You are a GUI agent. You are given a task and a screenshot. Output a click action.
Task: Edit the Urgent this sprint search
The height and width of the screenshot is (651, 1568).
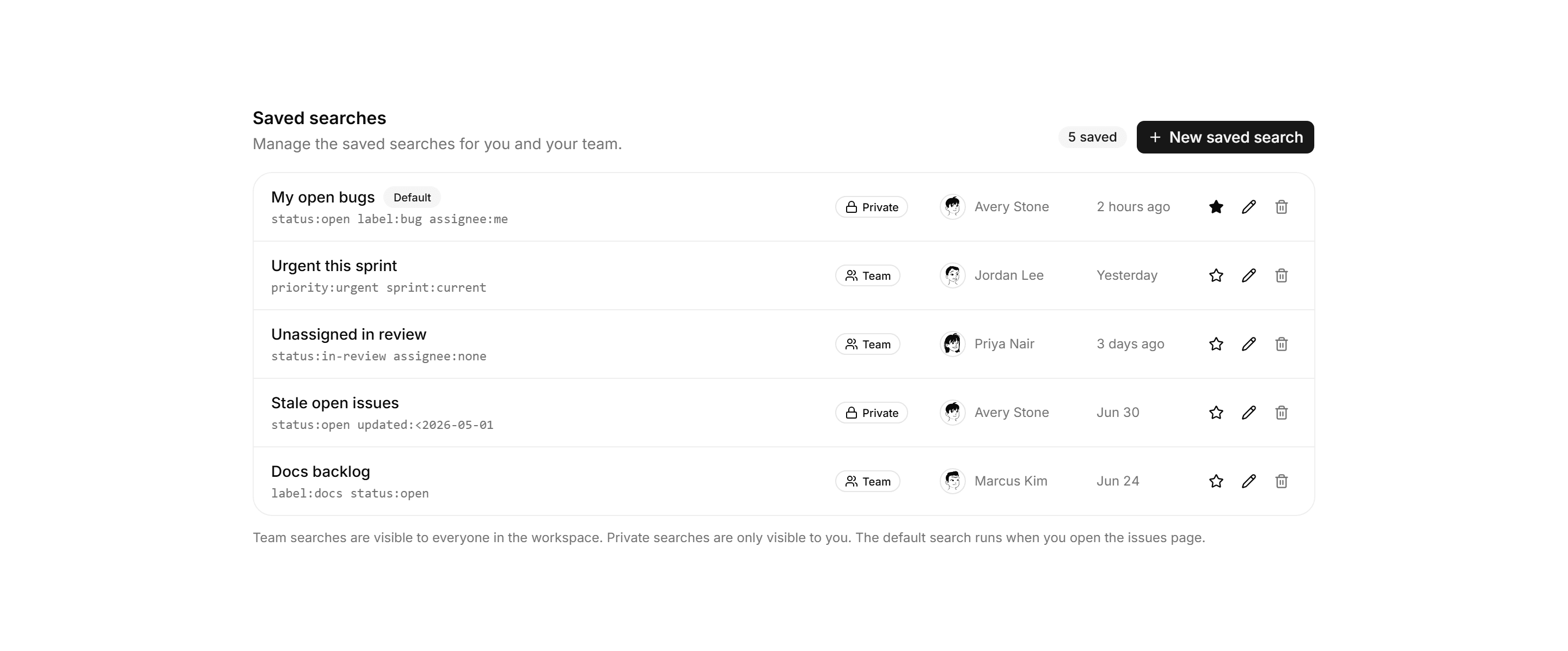pyautogui.click(x=1248, y=275)
